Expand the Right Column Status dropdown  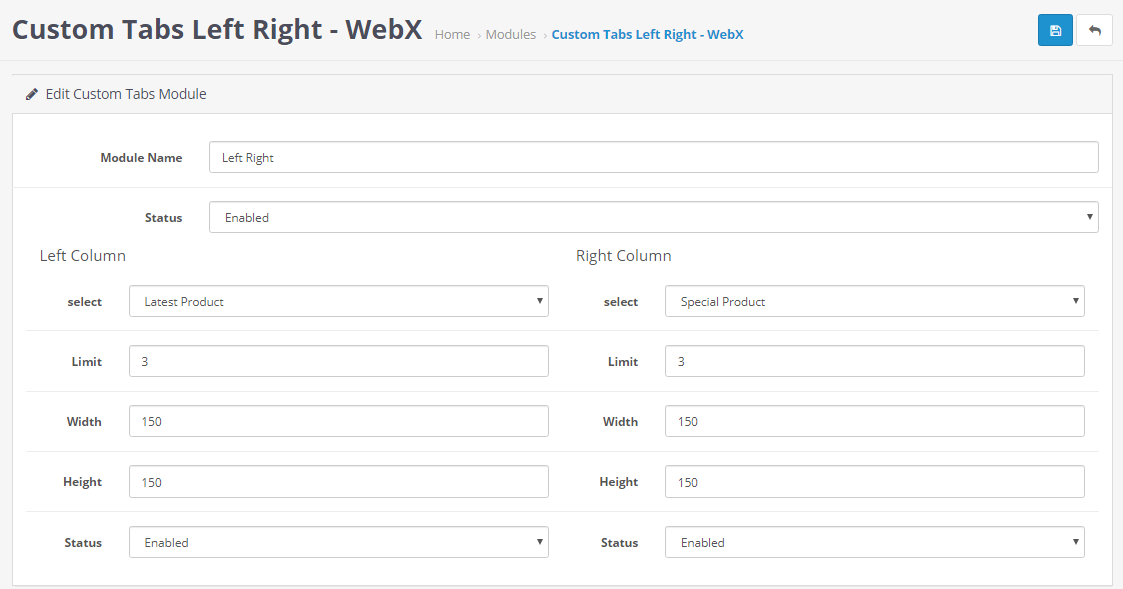[x=874, y=542]
